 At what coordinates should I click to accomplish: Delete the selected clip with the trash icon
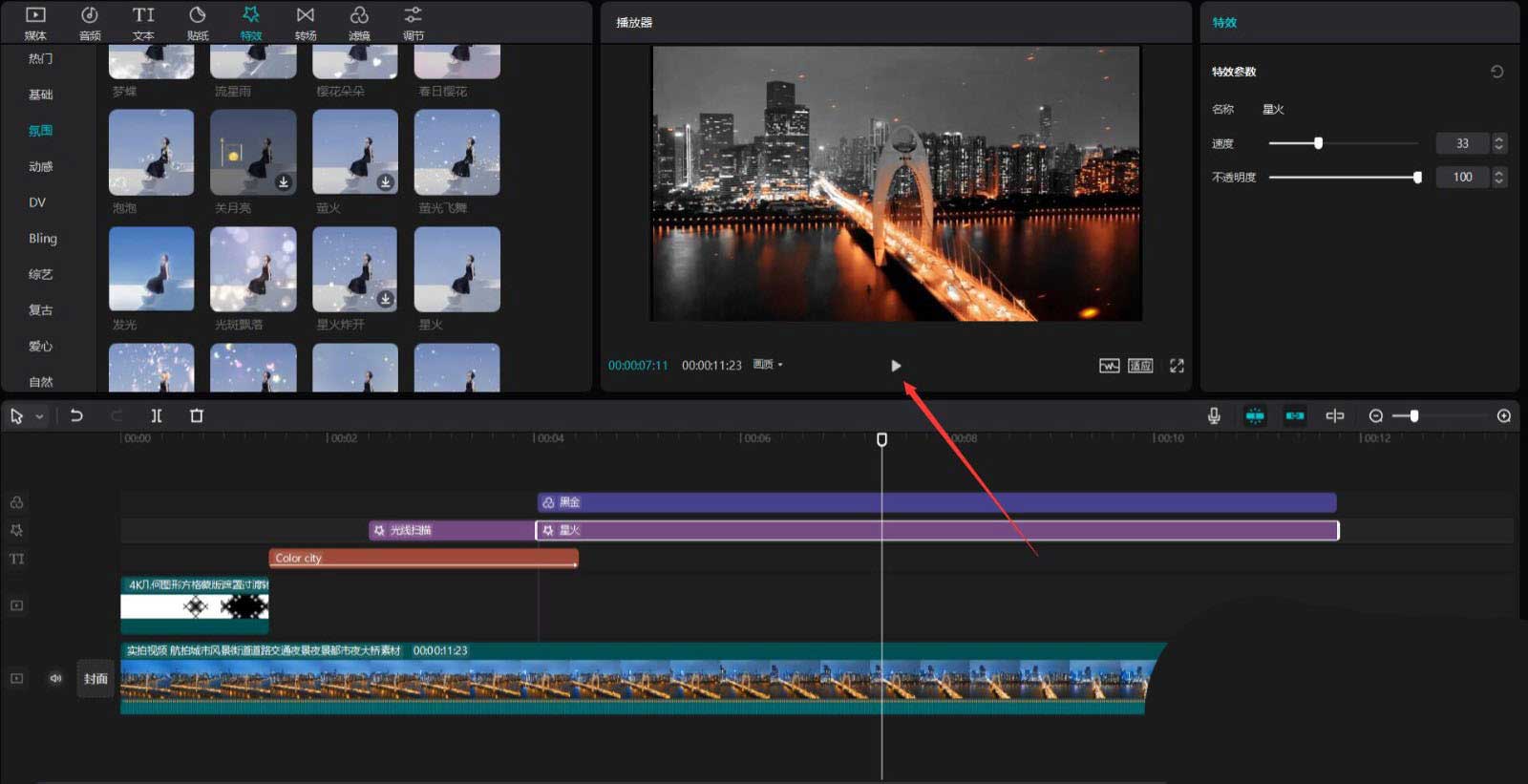pyautogui.click(x=197, y=415)
